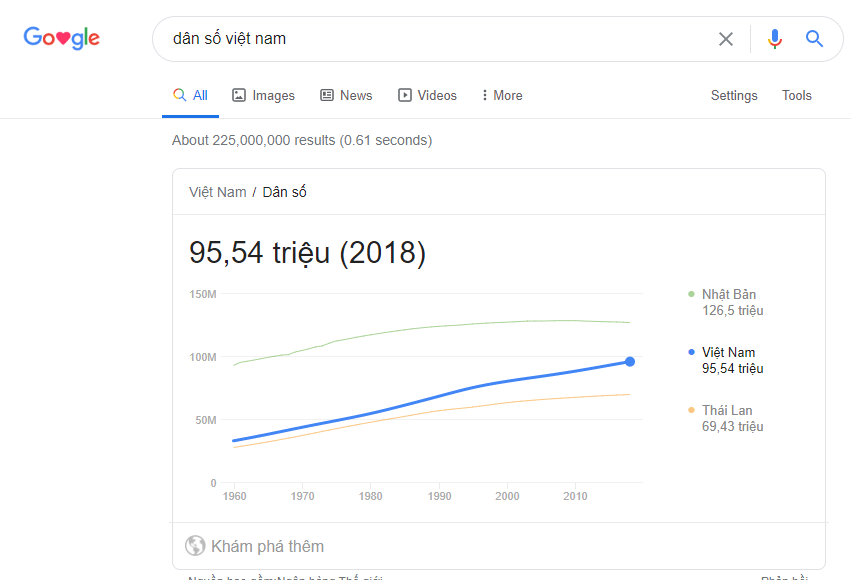Click the play icon beside Videos

pos(405,95)
